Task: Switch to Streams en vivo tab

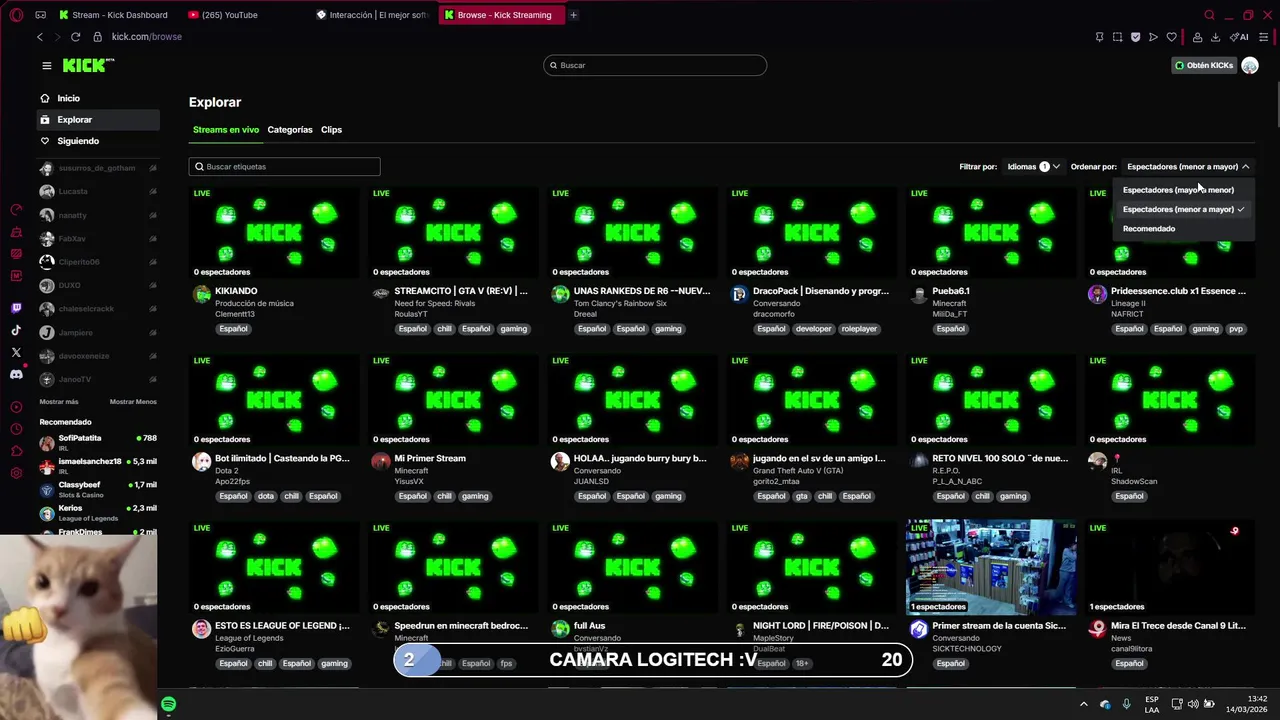Action: pos(226,130)
